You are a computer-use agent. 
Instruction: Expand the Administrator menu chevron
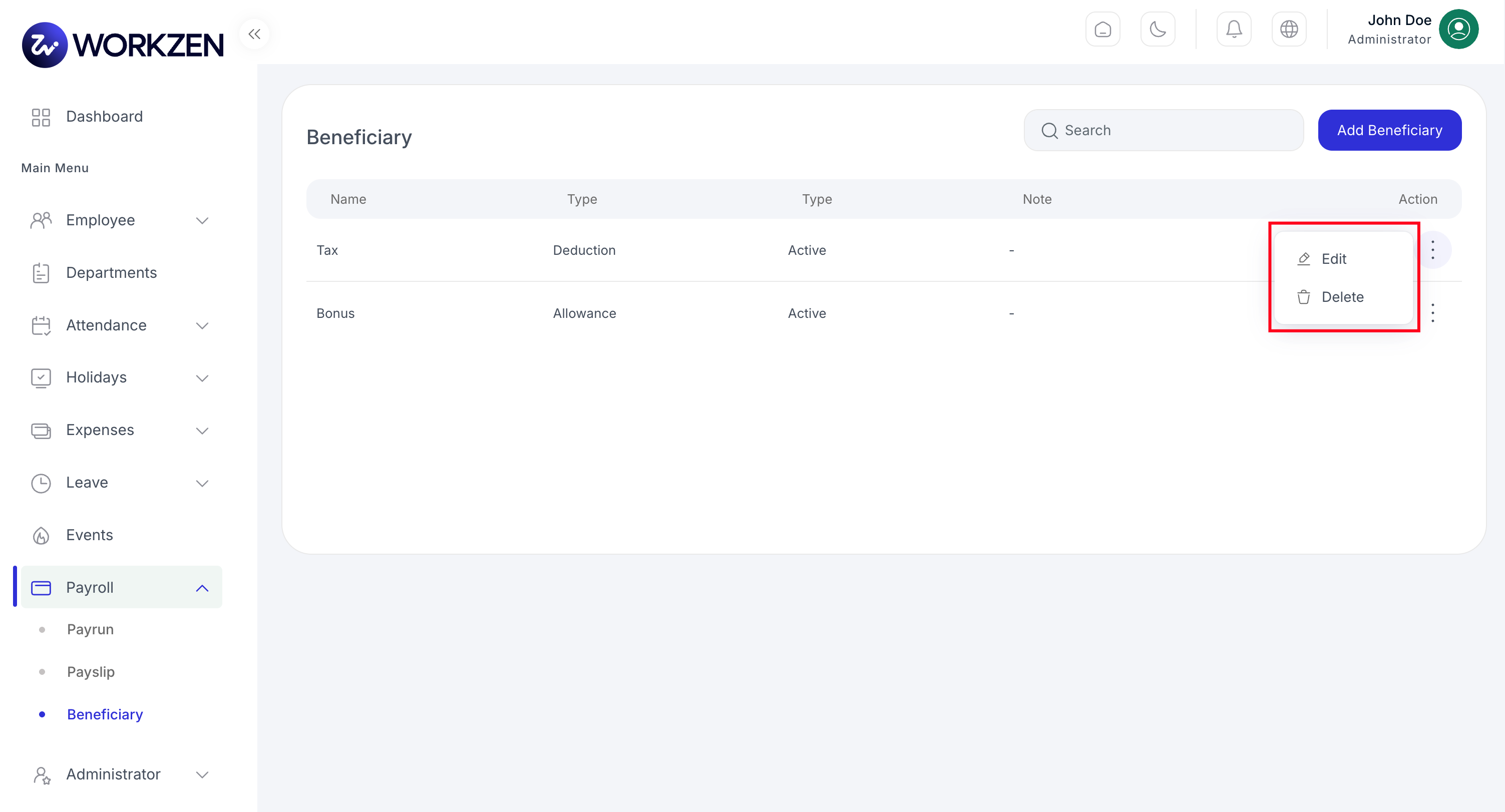click(202, 775)
